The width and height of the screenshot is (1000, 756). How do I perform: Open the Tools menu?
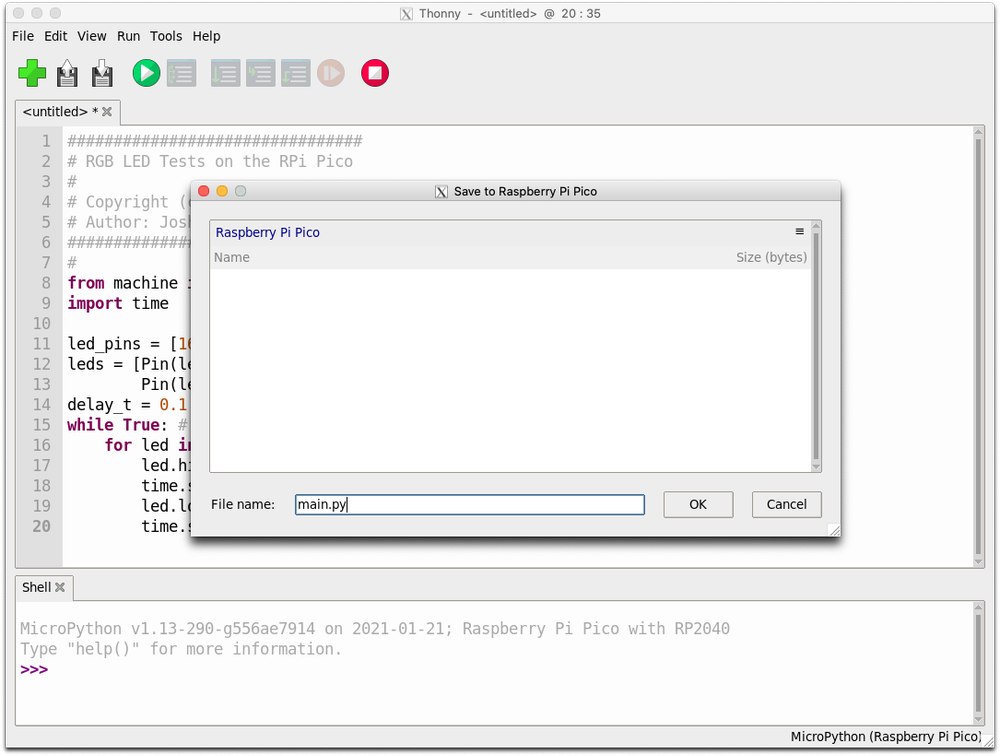[x=166, y=36]
